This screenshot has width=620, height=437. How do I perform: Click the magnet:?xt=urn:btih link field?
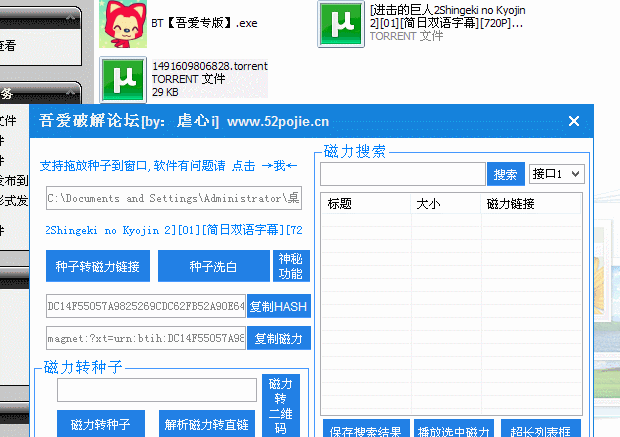(x=146, y=338)
